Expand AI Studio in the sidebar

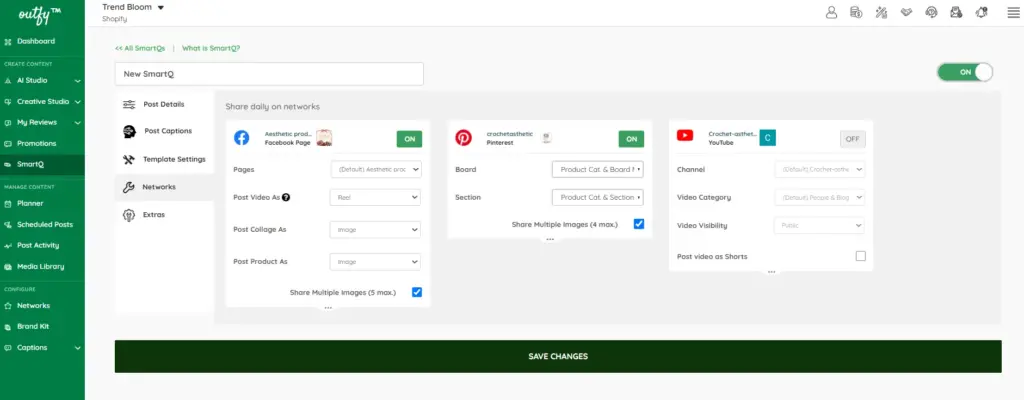pos(42,80)
